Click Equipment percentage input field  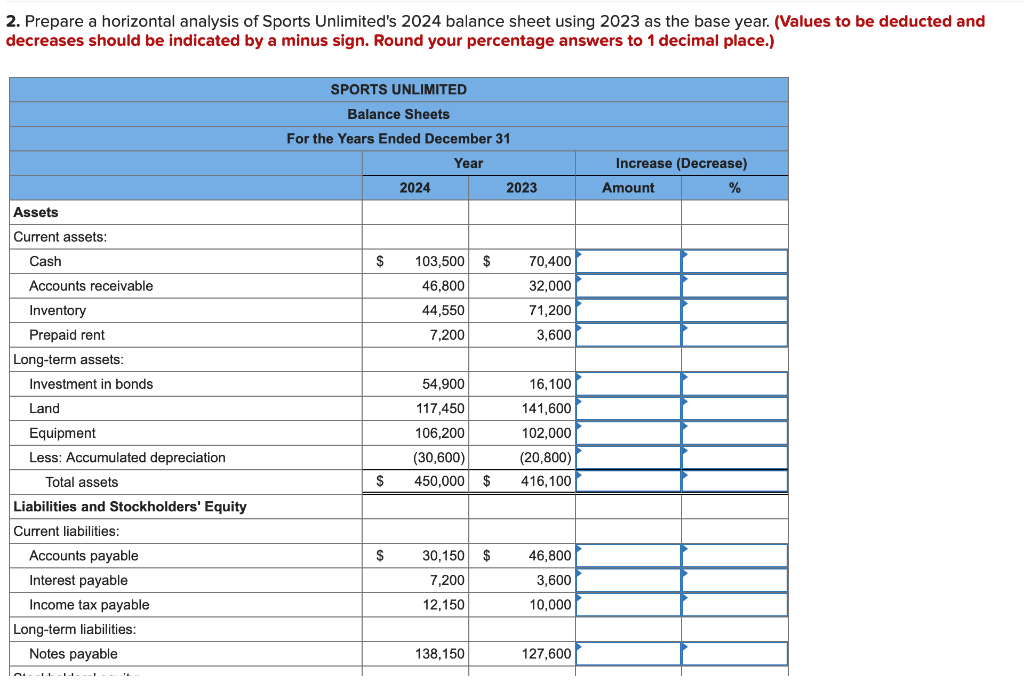coord(735,433)
